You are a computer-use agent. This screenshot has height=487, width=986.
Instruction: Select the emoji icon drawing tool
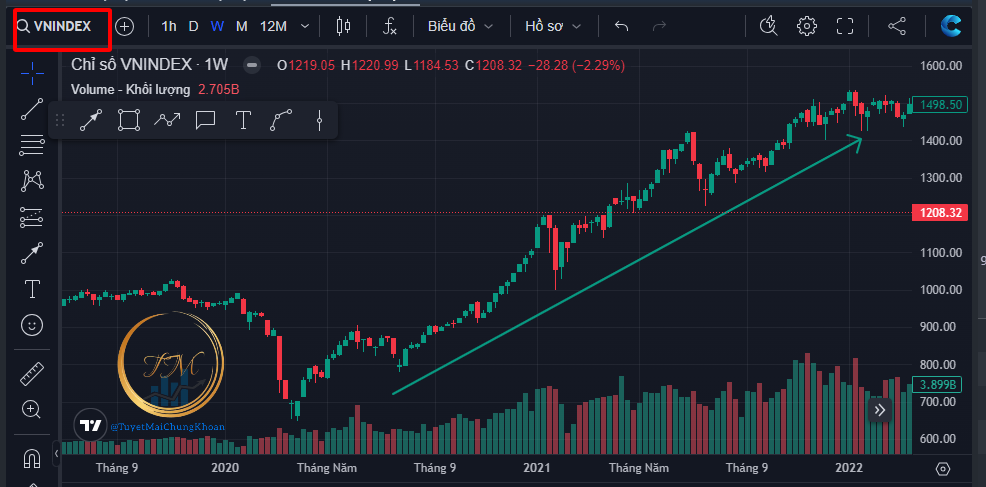click(x=32, y=325)
